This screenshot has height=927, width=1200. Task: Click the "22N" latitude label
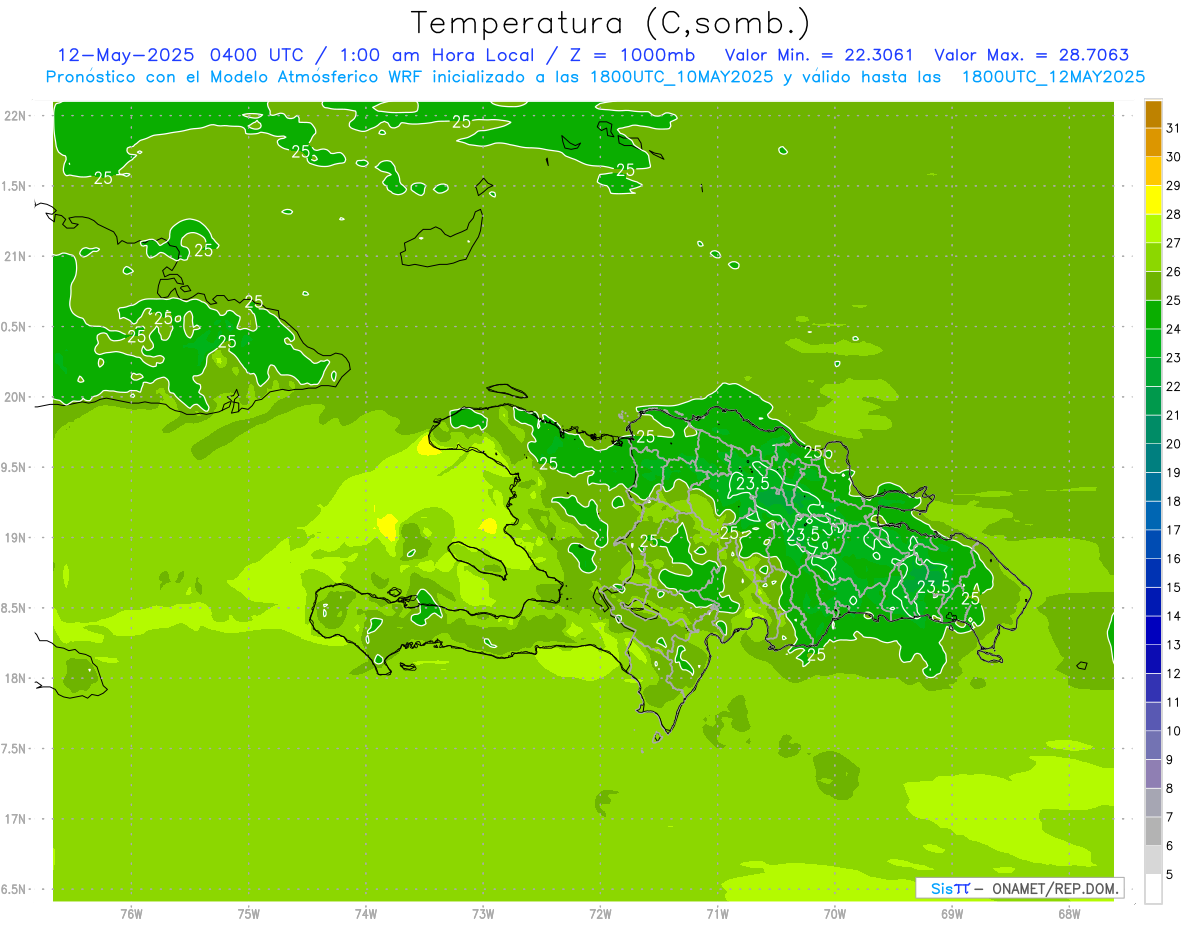pos(15,115)
